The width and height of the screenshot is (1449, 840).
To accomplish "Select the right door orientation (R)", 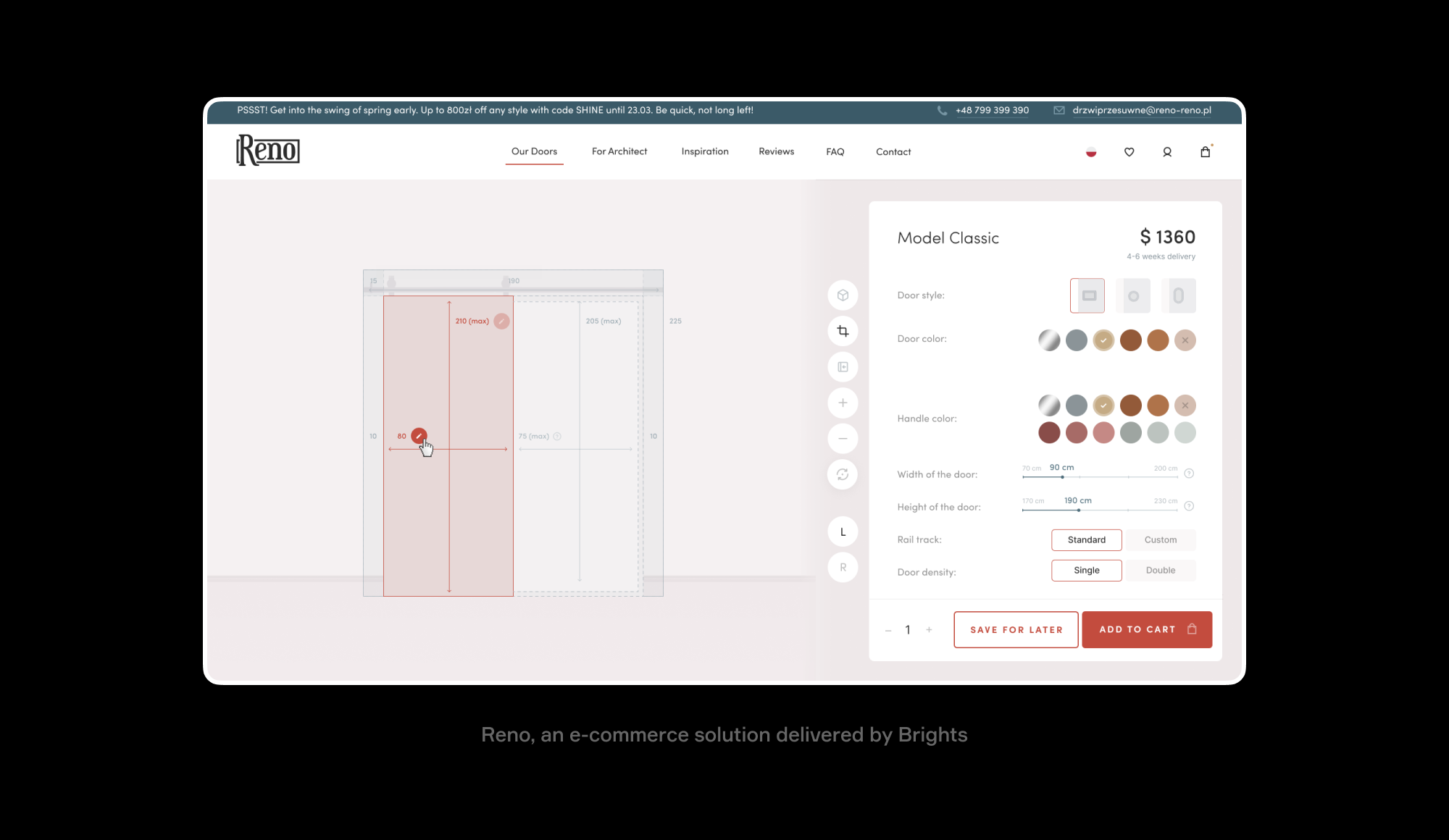I will [x=843, y=567].
